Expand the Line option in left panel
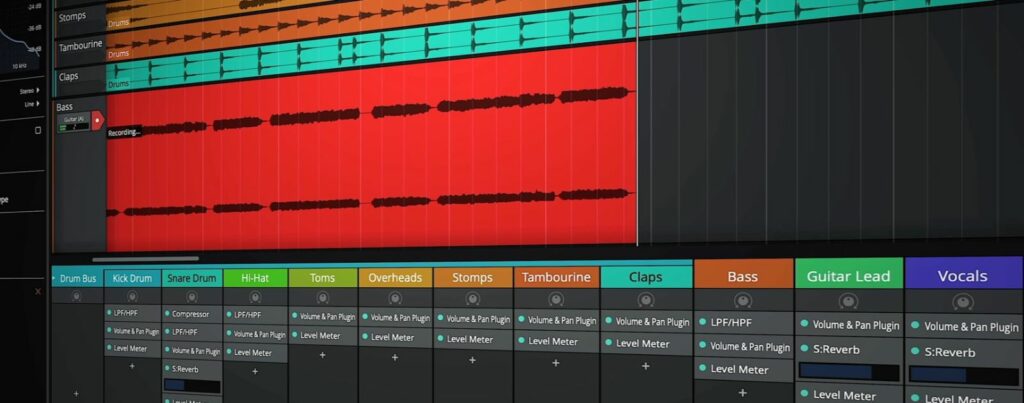The image size is (1024, 403). click(x=38, y=103)
